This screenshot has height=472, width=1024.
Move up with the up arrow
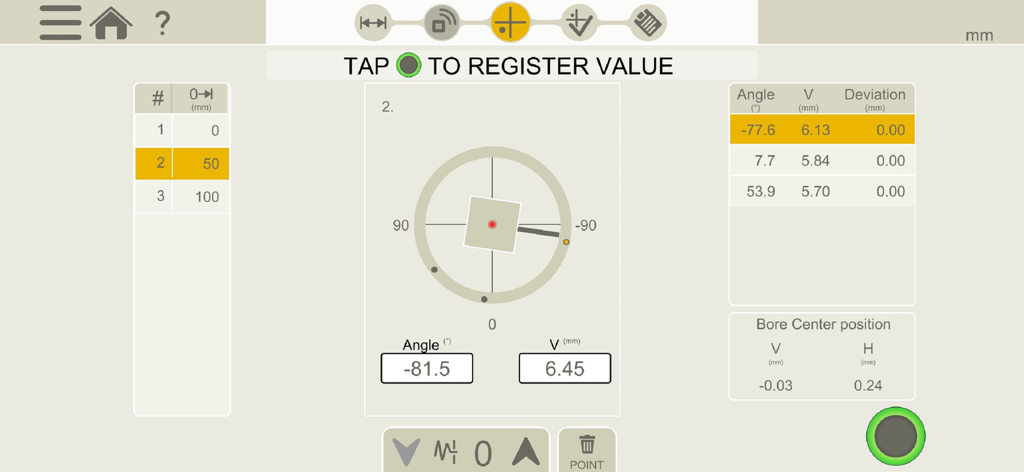pos(526,452)
